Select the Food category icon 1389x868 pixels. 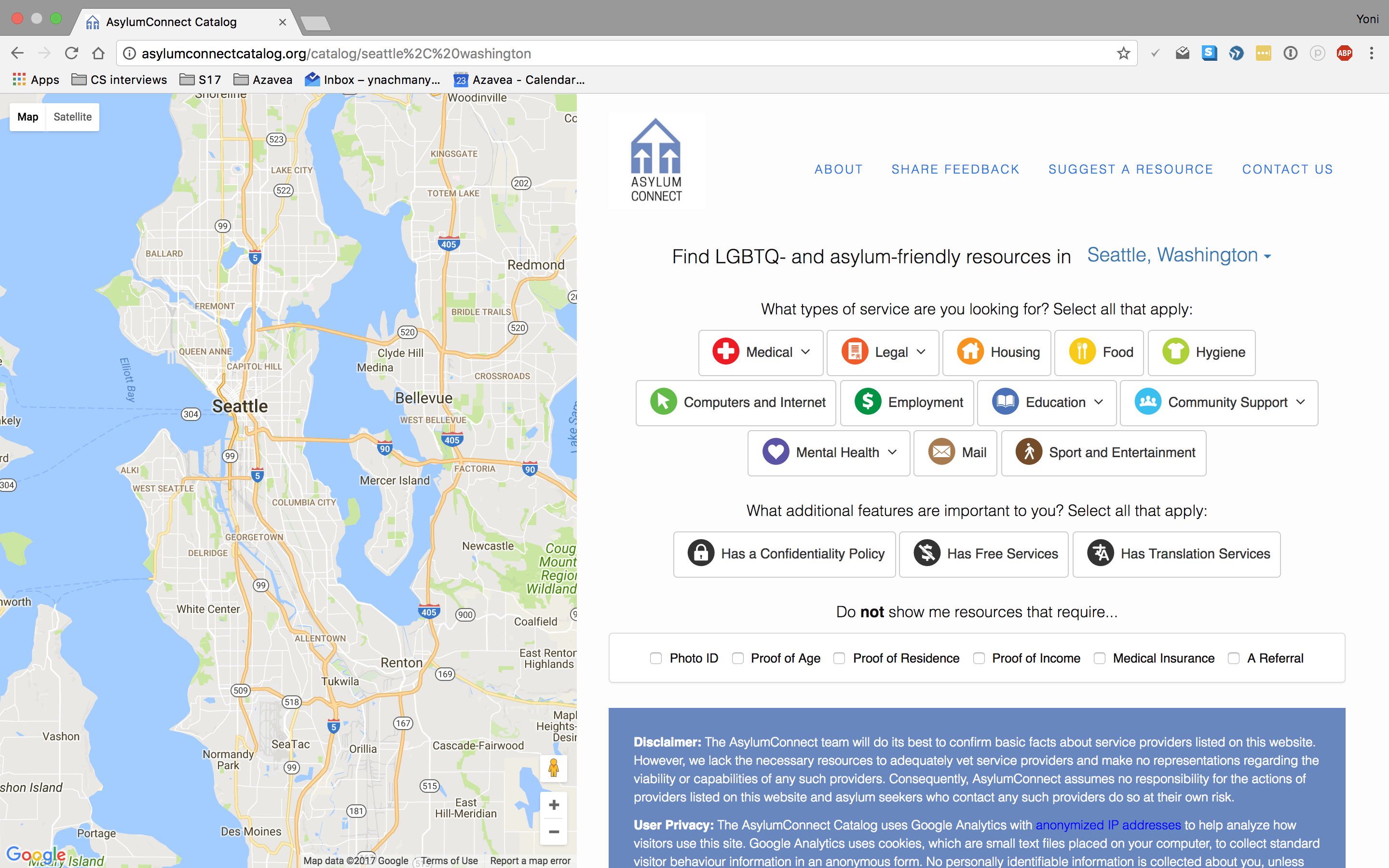[x=1082, y=352]
